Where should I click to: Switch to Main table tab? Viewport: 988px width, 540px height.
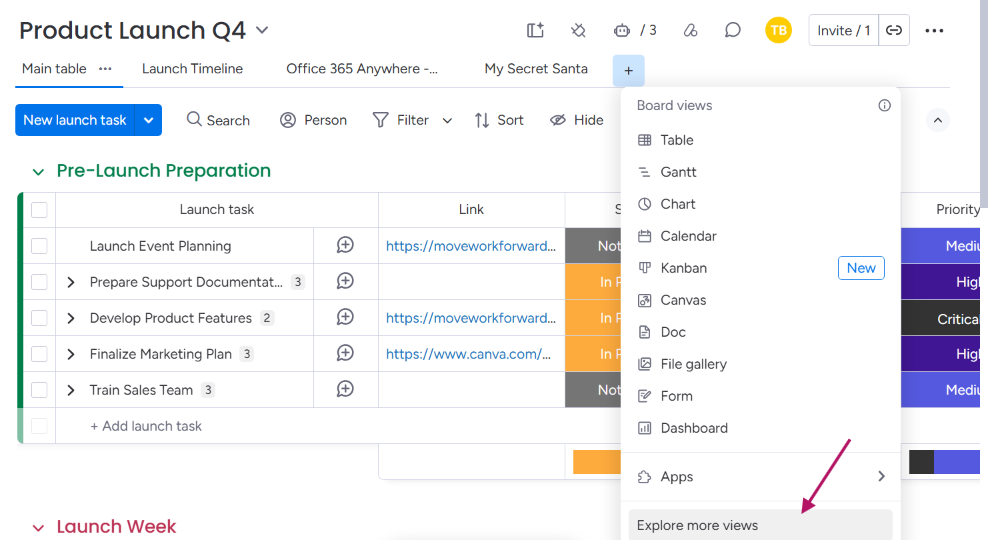coord(54,69)
